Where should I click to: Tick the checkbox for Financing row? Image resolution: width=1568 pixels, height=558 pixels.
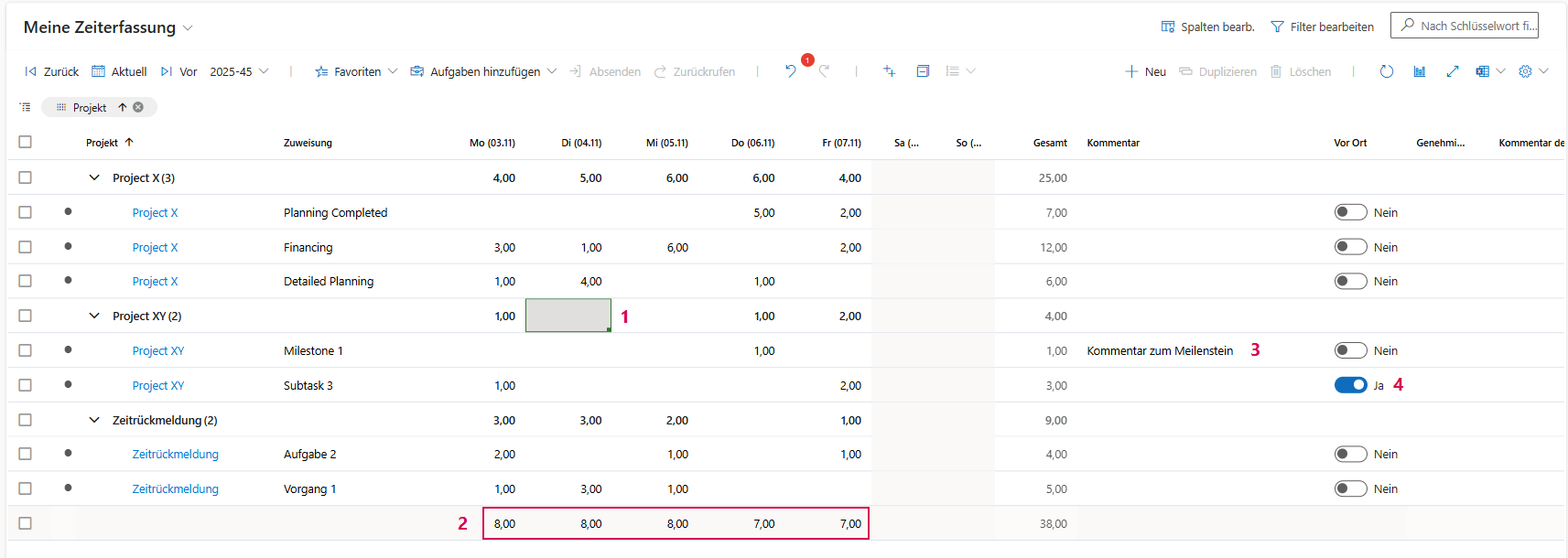click(x=25, y=247)
